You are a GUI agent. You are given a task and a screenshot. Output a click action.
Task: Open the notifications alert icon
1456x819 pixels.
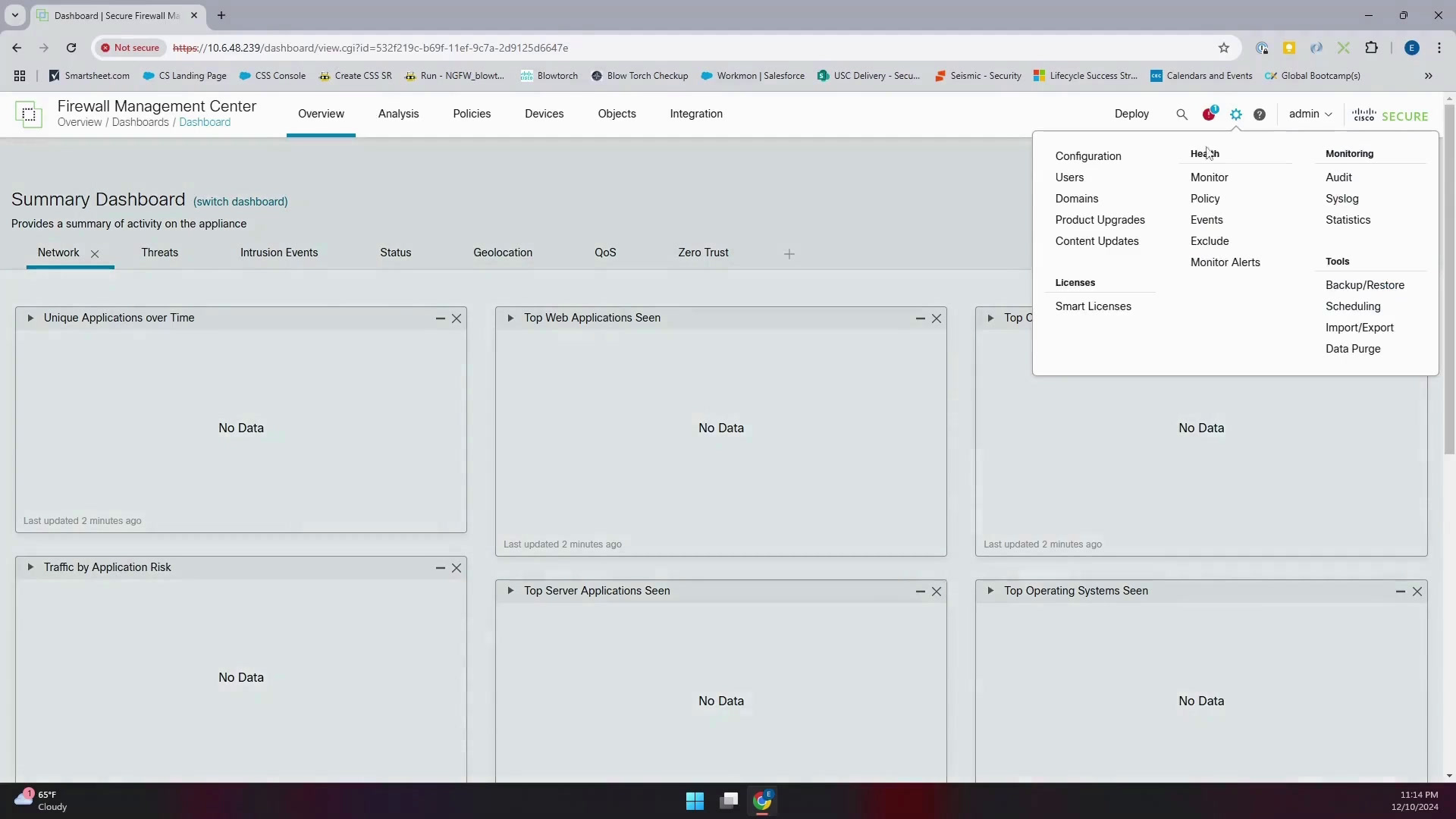[1210, 114]
